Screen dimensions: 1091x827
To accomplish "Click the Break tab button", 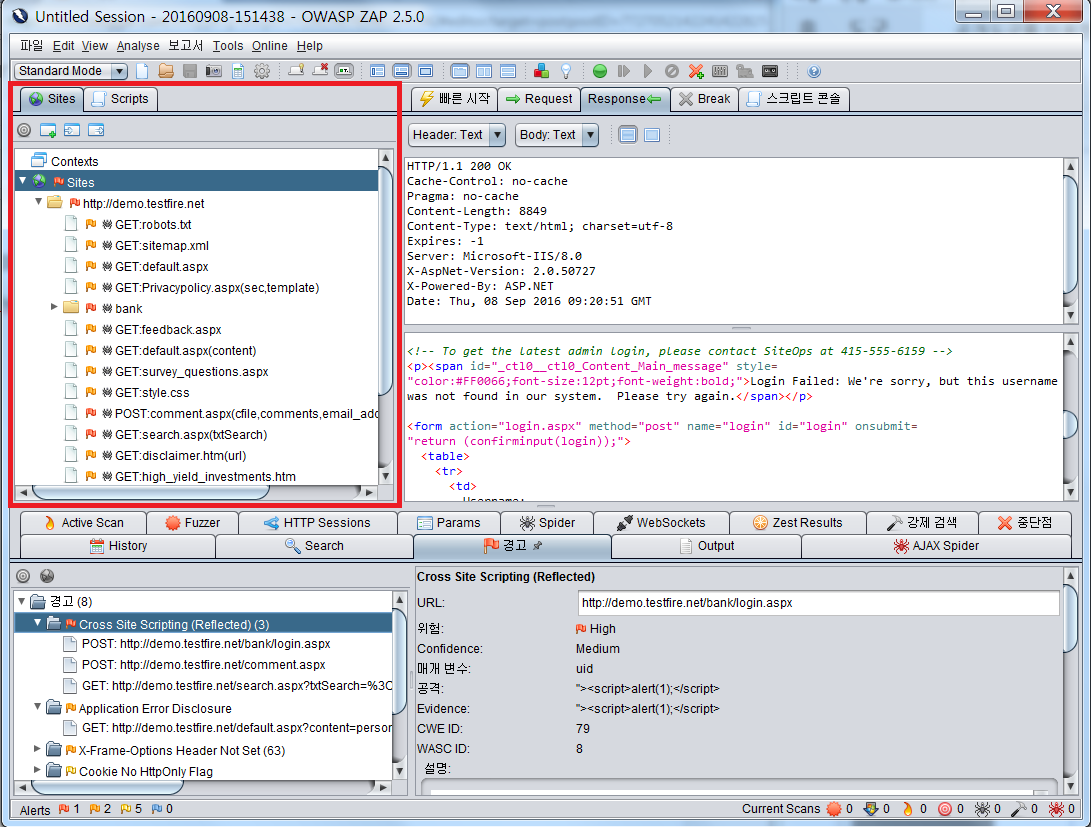I will [x=703, y=98].
